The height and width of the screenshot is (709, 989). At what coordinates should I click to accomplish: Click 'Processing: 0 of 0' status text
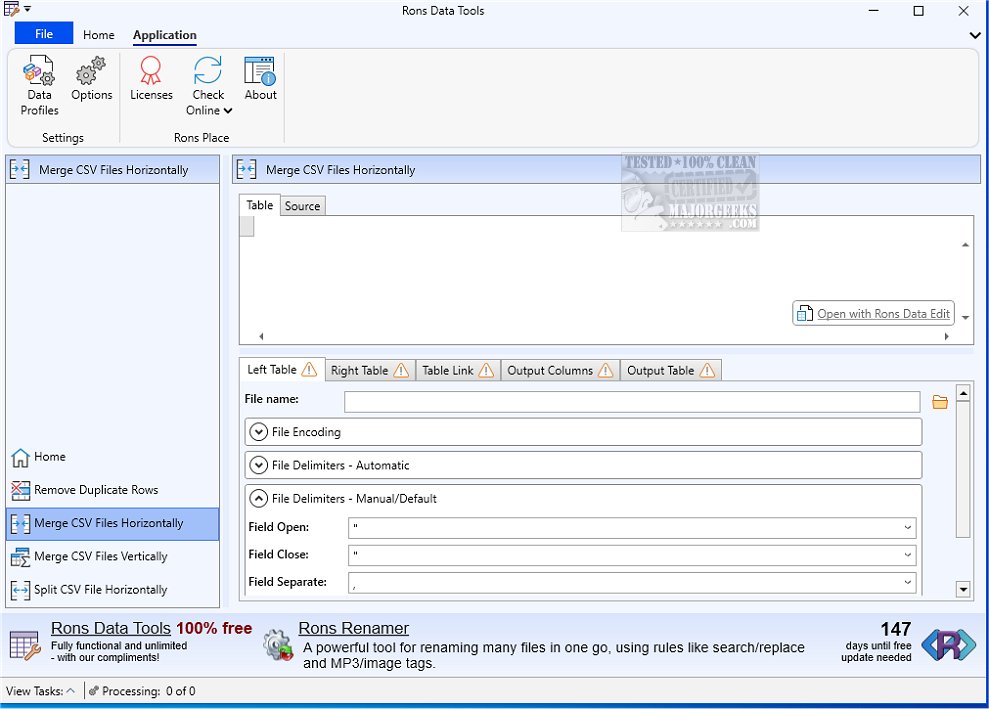[x=148, y=691]
